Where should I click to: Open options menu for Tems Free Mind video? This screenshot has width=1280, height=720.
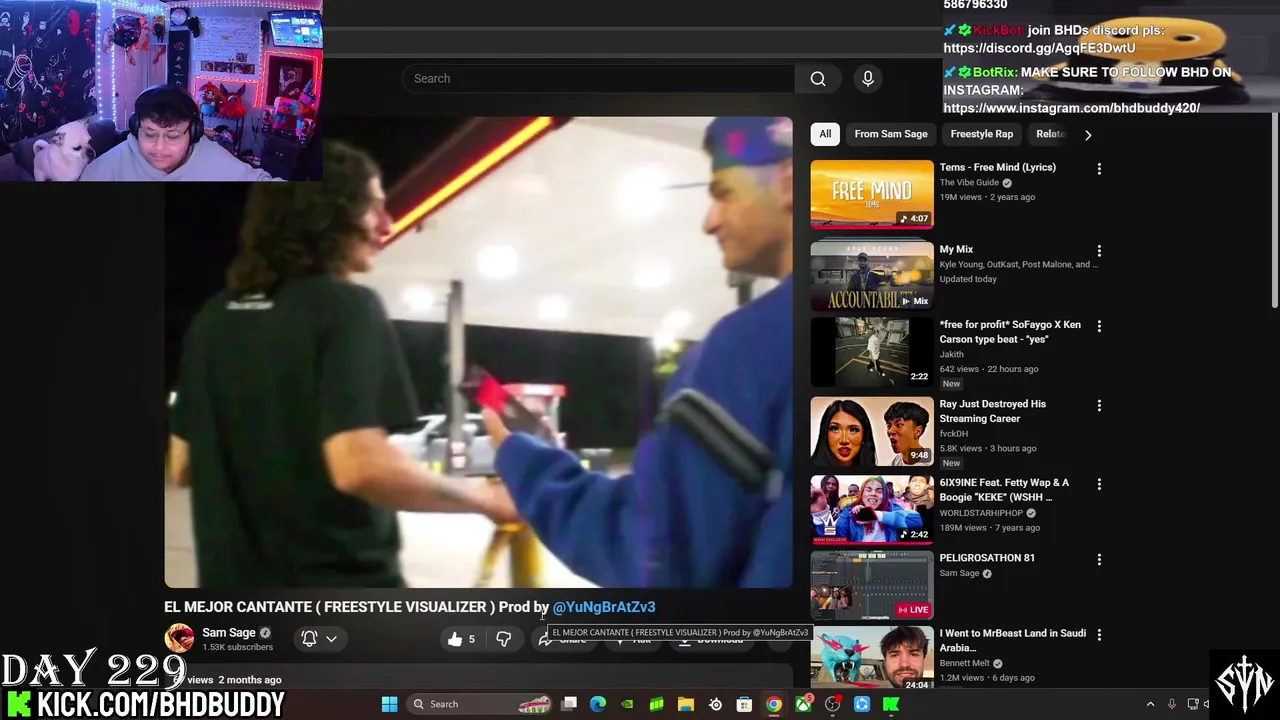pyautogui.click(x=1099, y=169)
